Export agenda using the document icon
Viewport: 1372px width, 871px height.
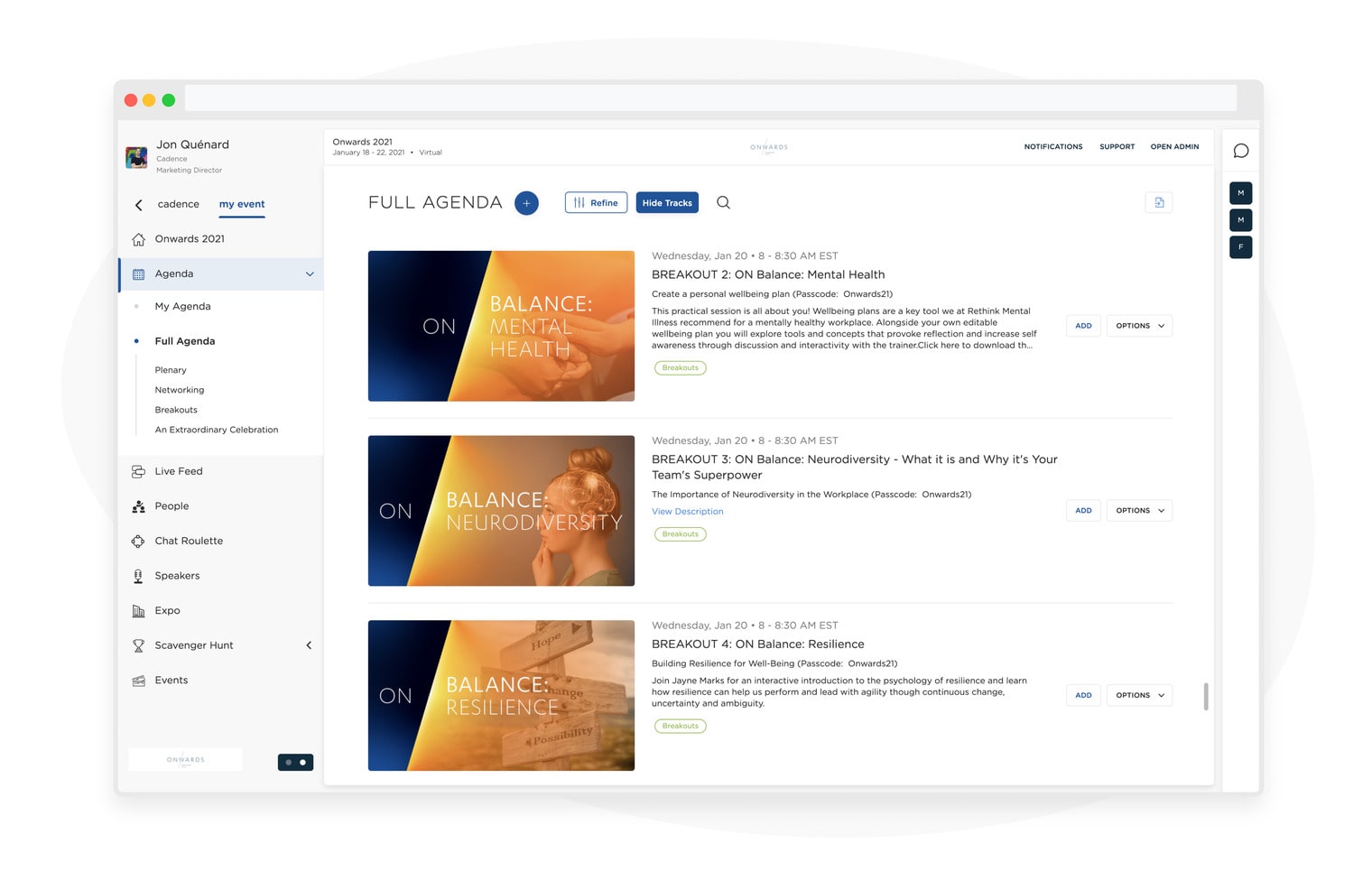point(1159,202)
